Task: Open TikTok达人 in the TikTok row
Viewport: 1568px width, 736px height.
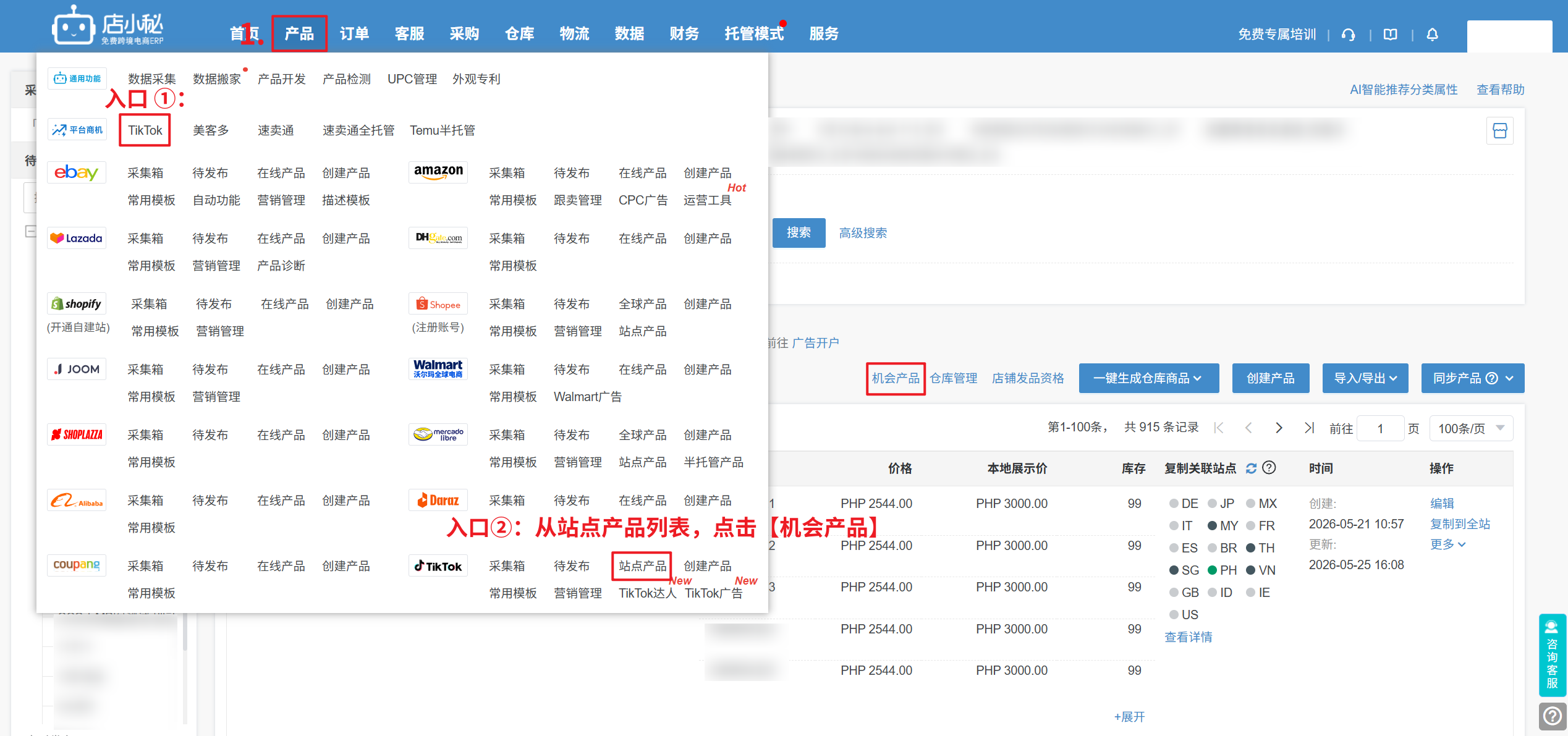Action: (647, 593)
